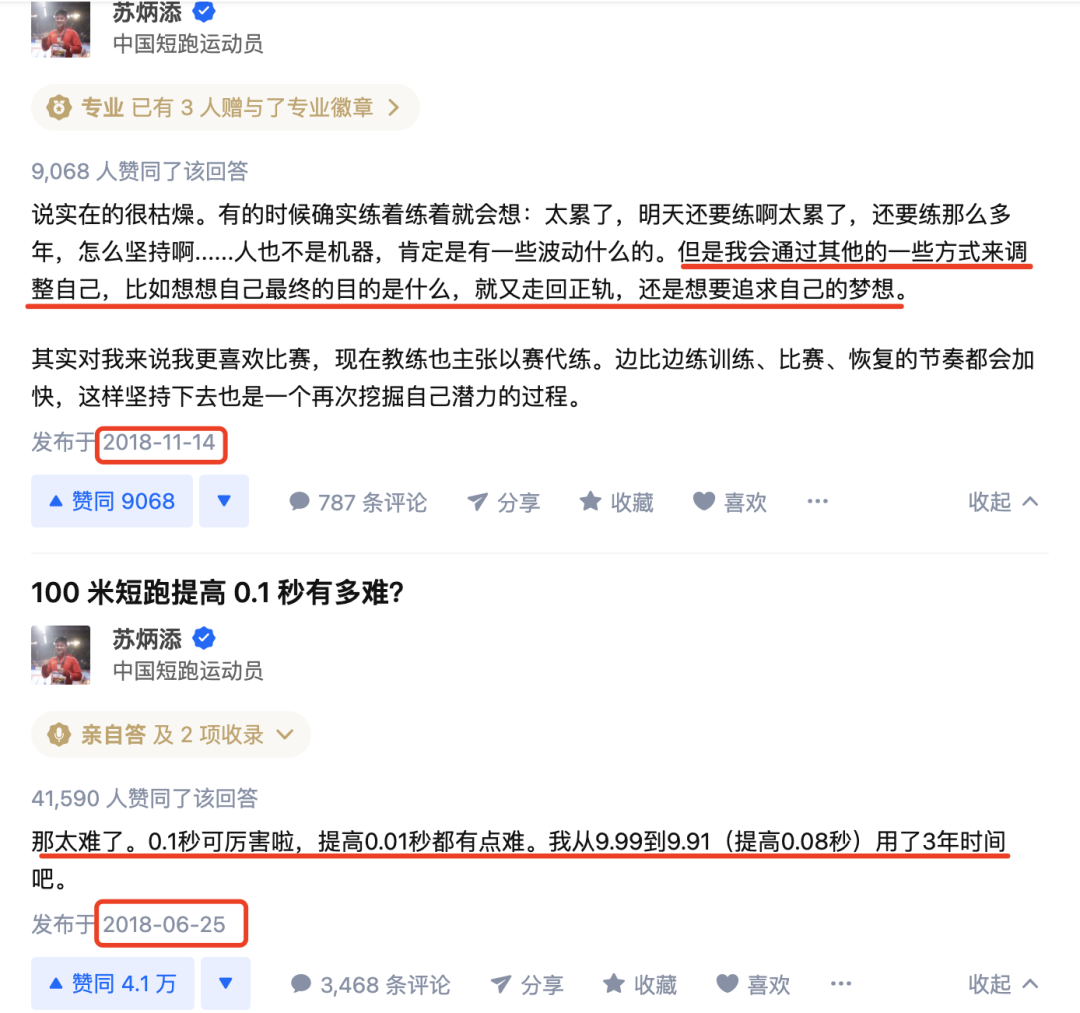Open the 专业徽章 badge banner
1080x1013 pixels.
[x=225, y=107]
